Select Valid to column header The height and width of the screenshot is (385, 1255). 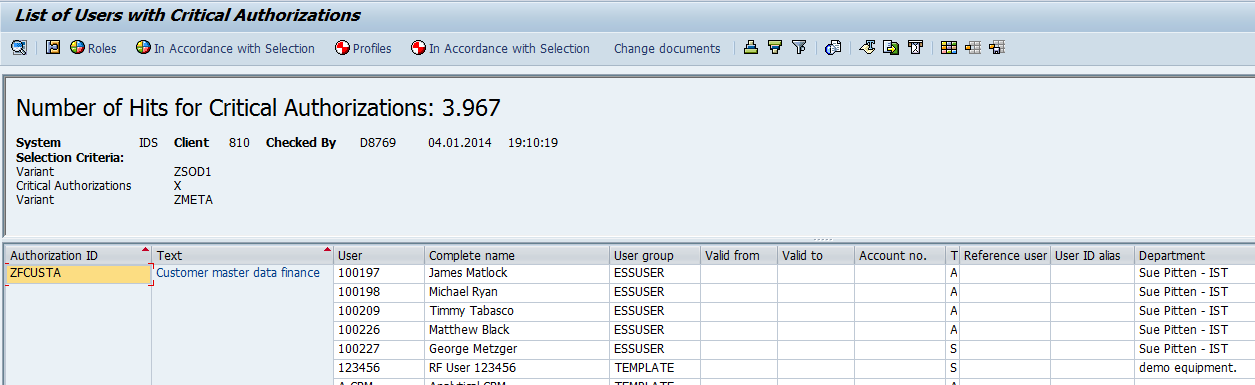pyautogui.click(x=816, y=255)
